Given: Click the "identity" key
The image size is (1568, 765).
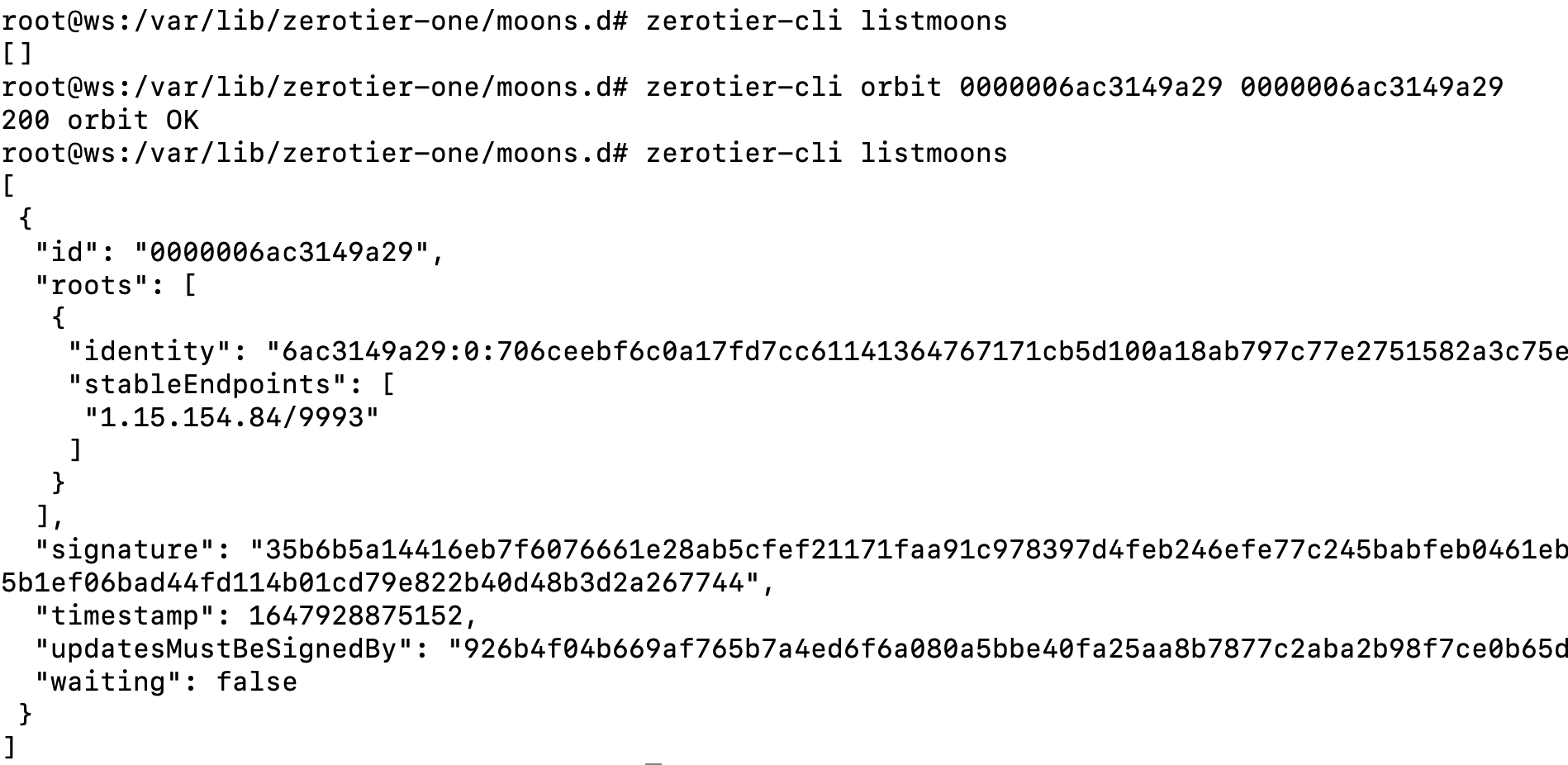Looking at the screenshot, I should (x=150, y=351).
